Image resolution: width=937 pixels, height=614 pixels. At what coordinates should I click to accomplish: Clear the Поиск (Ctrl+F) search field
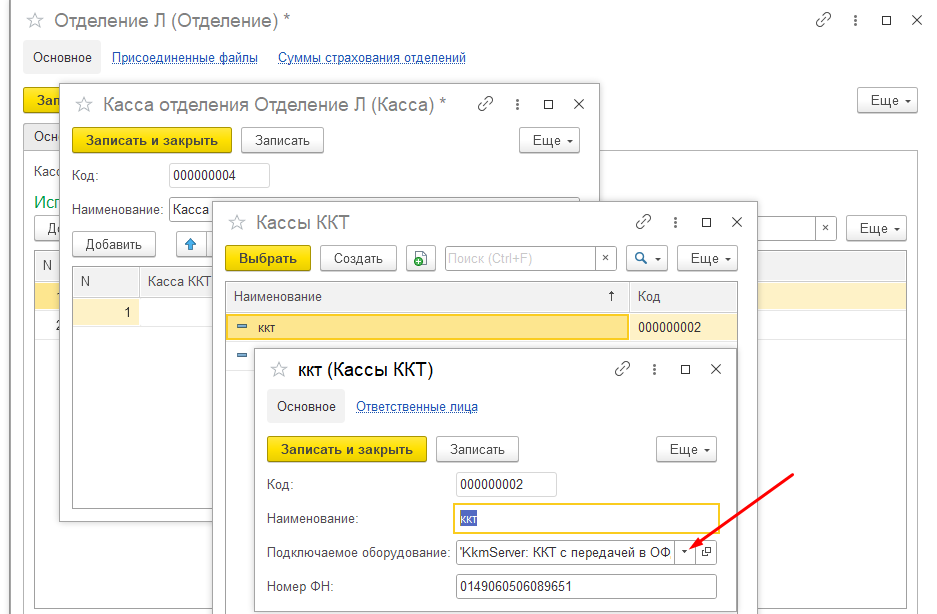(x=605, y=258)
